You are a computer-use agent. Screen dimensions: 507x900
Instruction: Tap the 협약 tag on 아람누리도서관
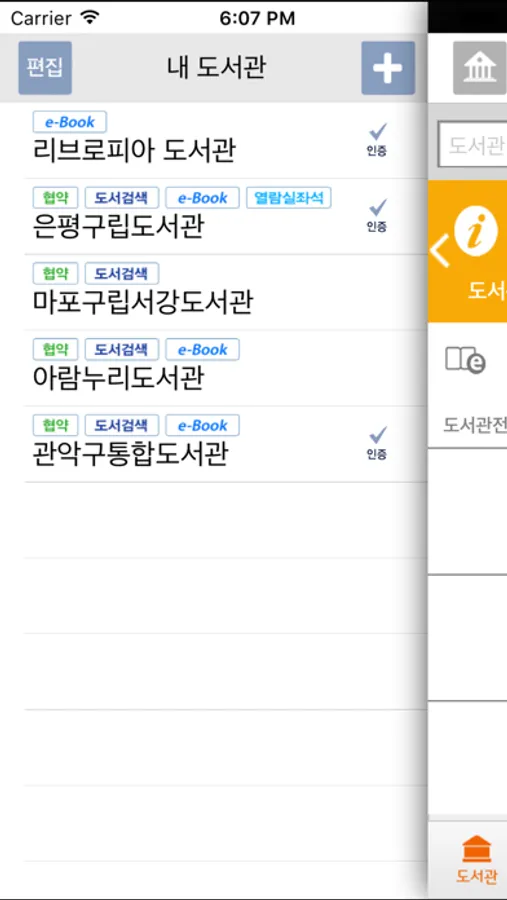click(55, 350)
